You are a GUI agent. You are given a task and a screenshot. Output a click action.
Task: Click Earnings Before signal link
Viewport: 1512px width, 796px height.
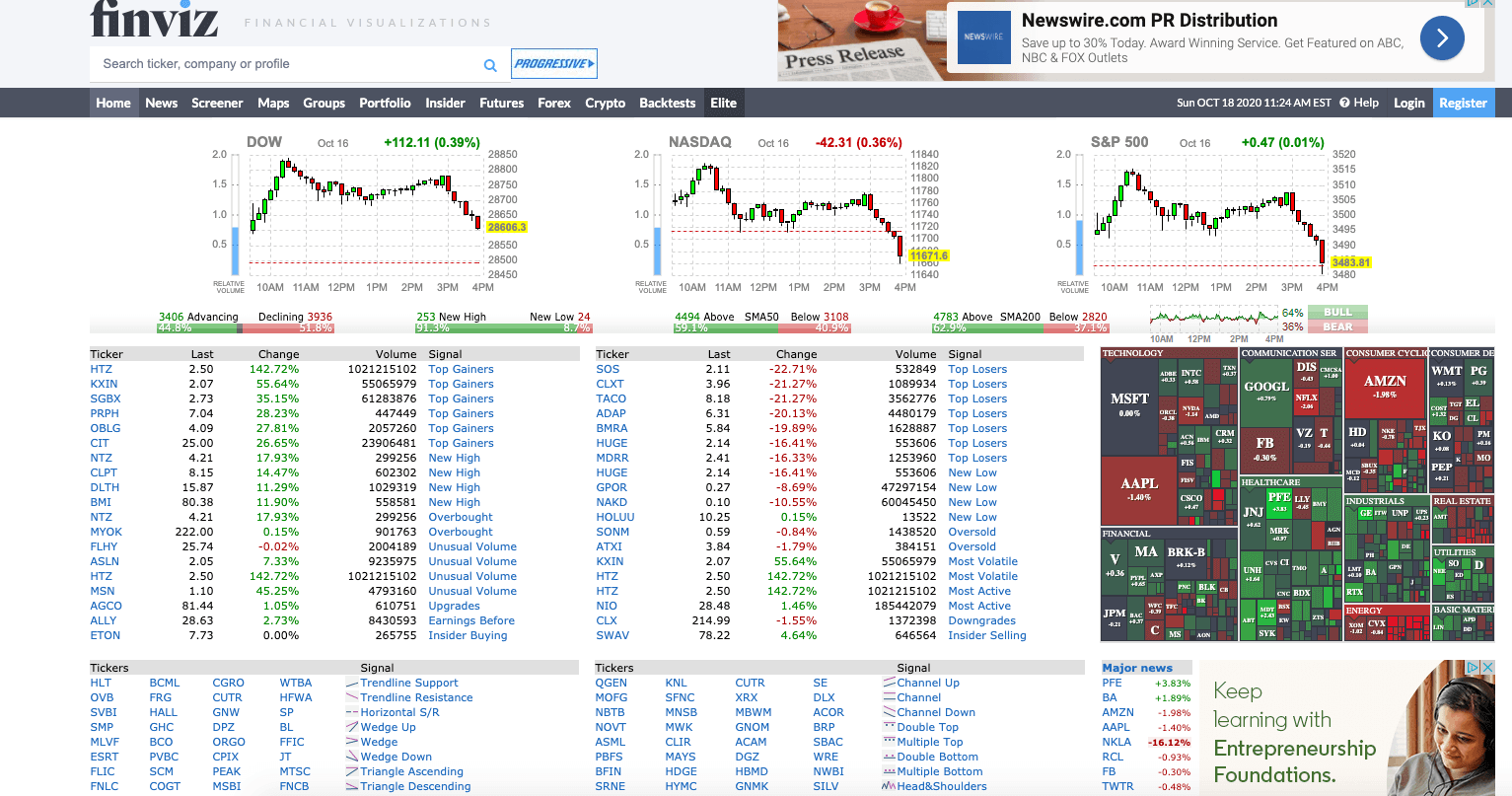pyautogui.click(x=471, y=620)
